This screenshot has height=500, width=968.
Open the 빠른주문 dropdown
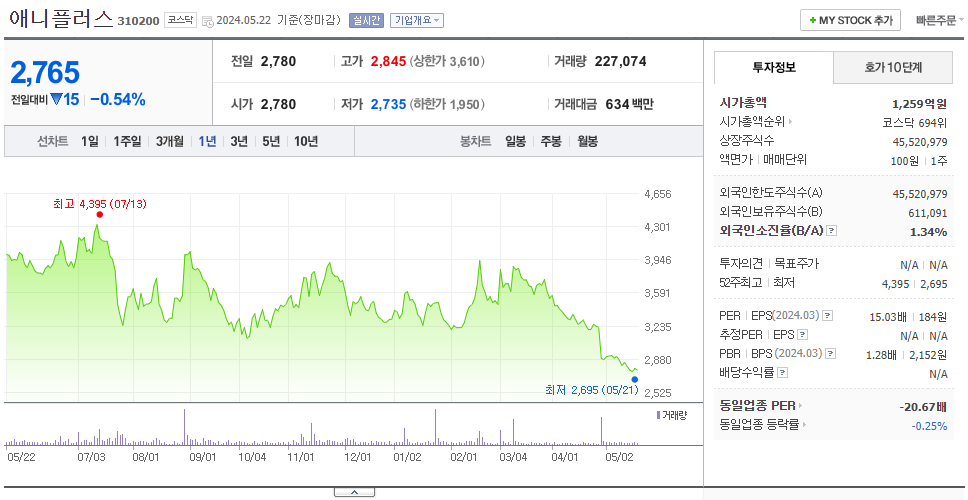[940, 20]
